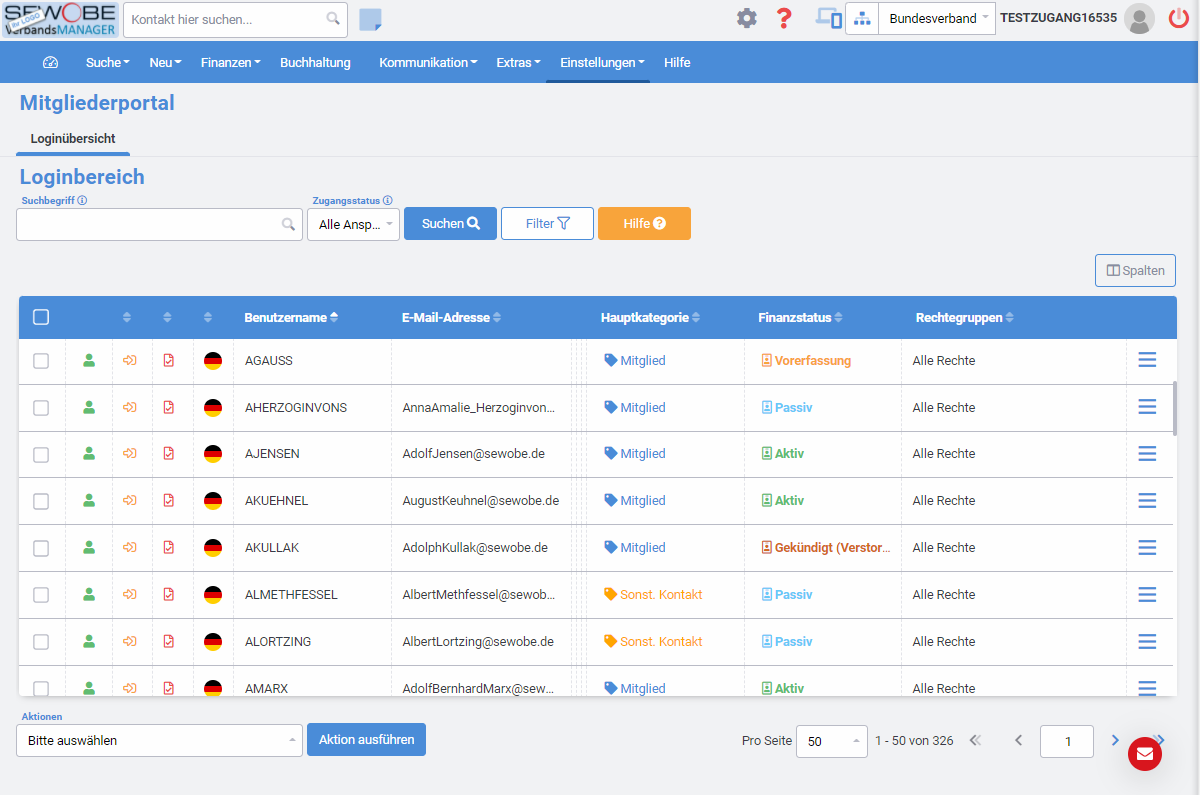This screenshot has height=795, width=1200.
Task: Expand the Einstellungen menu
Action: (602, 62)
